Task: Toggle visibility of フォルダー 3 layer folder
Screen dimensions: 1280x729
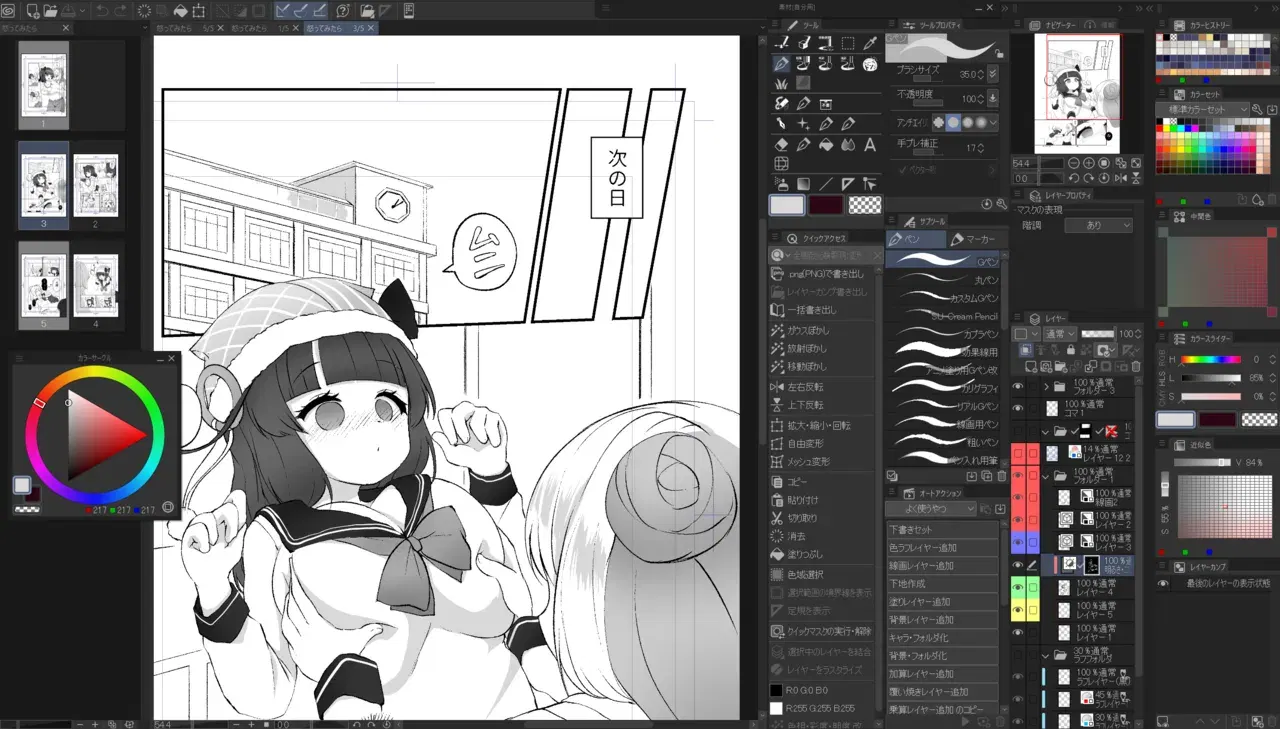Action: (x=1018, y=386)
